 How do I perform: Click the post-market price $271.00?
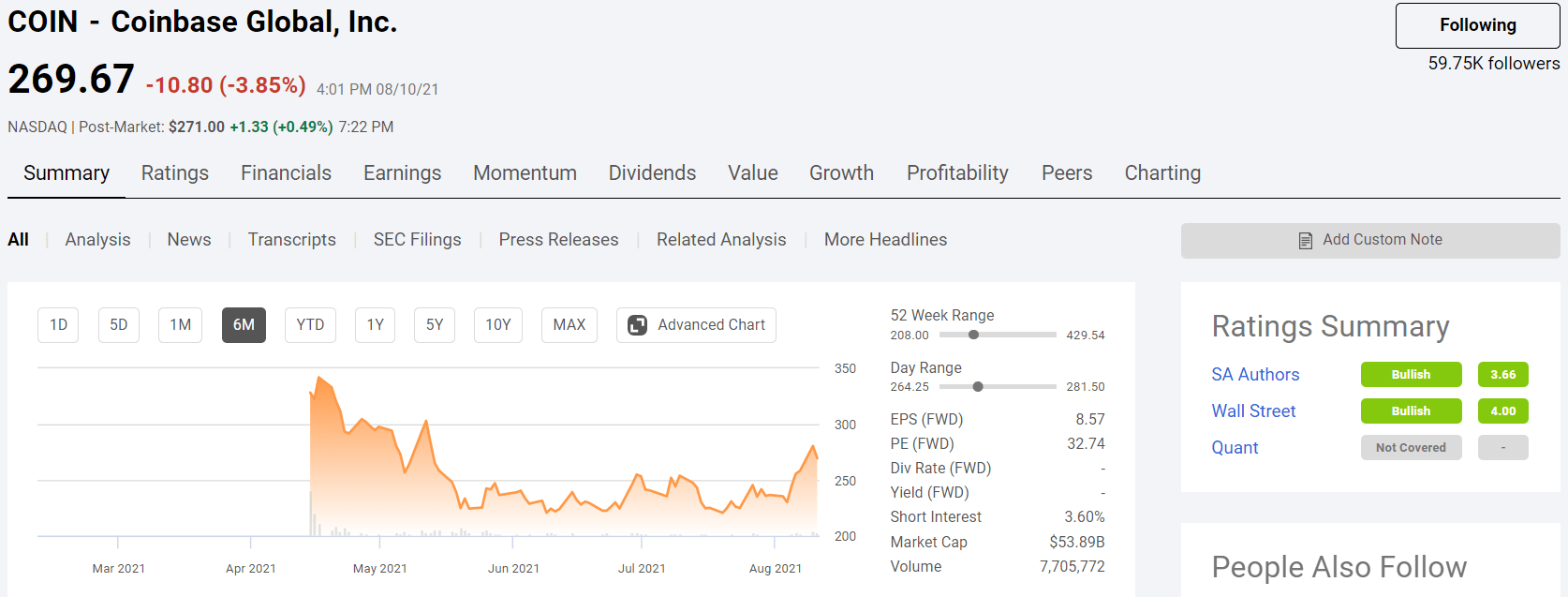click(197, 127)
